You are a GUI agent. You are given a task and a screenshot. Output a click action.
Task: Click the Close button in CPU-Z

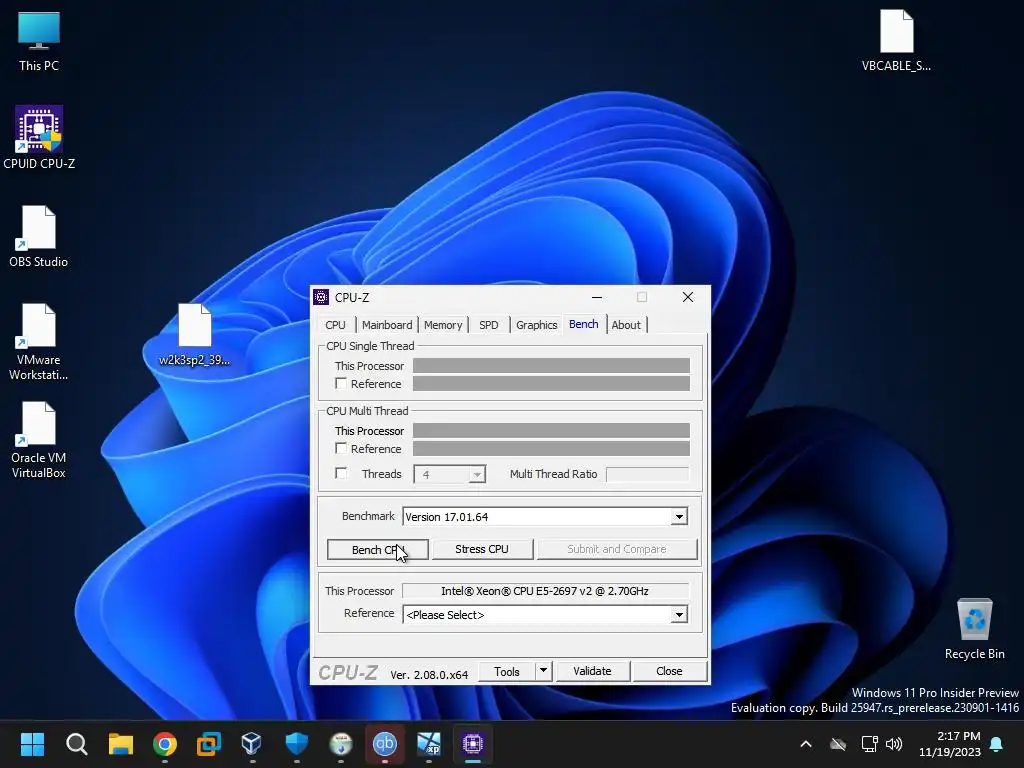click(x=669, y=671)
